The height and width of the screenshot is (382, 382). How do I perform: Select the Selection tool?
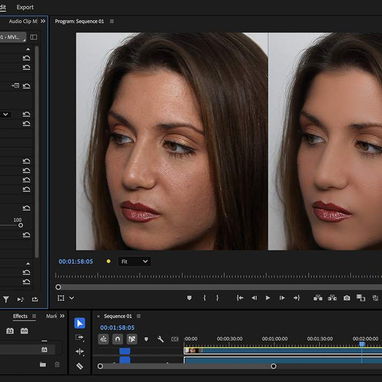pos(79,323)
